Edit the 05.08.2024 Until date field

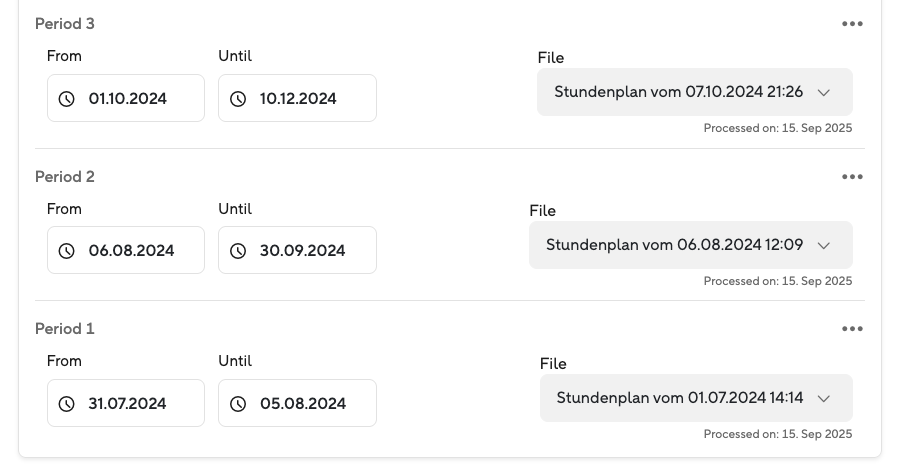pos(302,404)
